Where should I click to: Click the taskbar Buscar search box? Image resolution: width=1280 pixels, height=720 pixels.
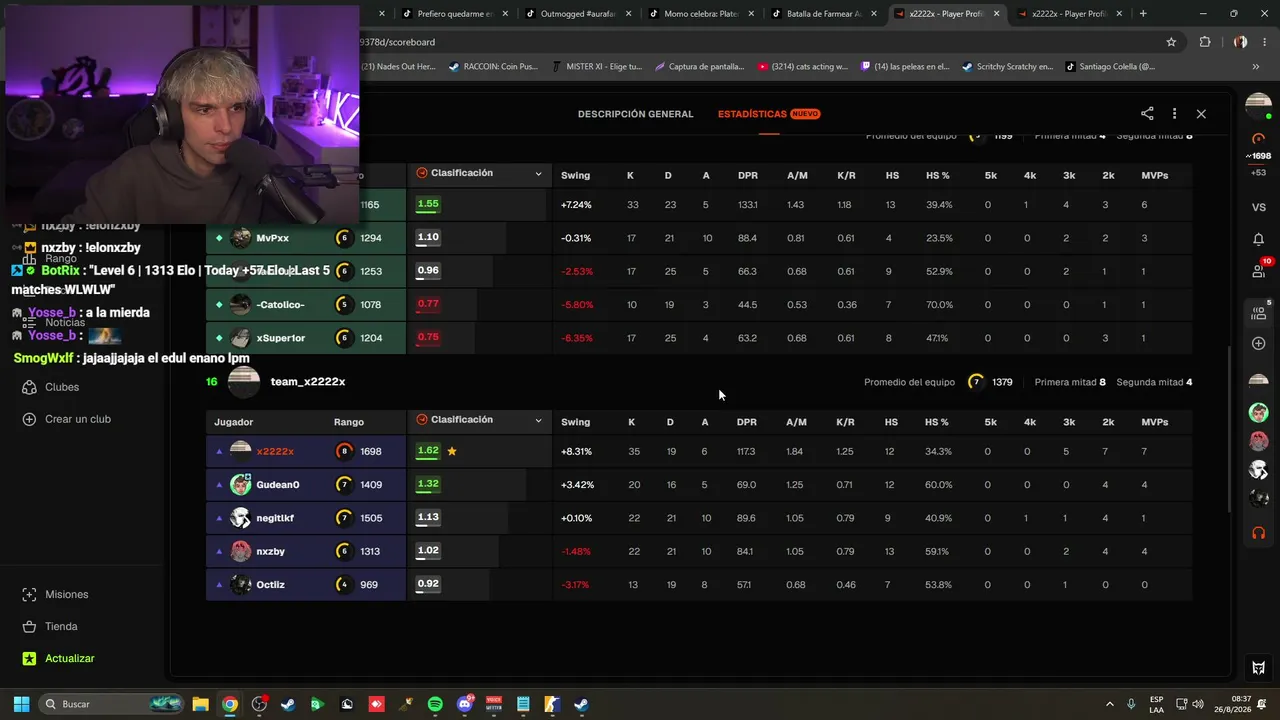click(112, 704)
